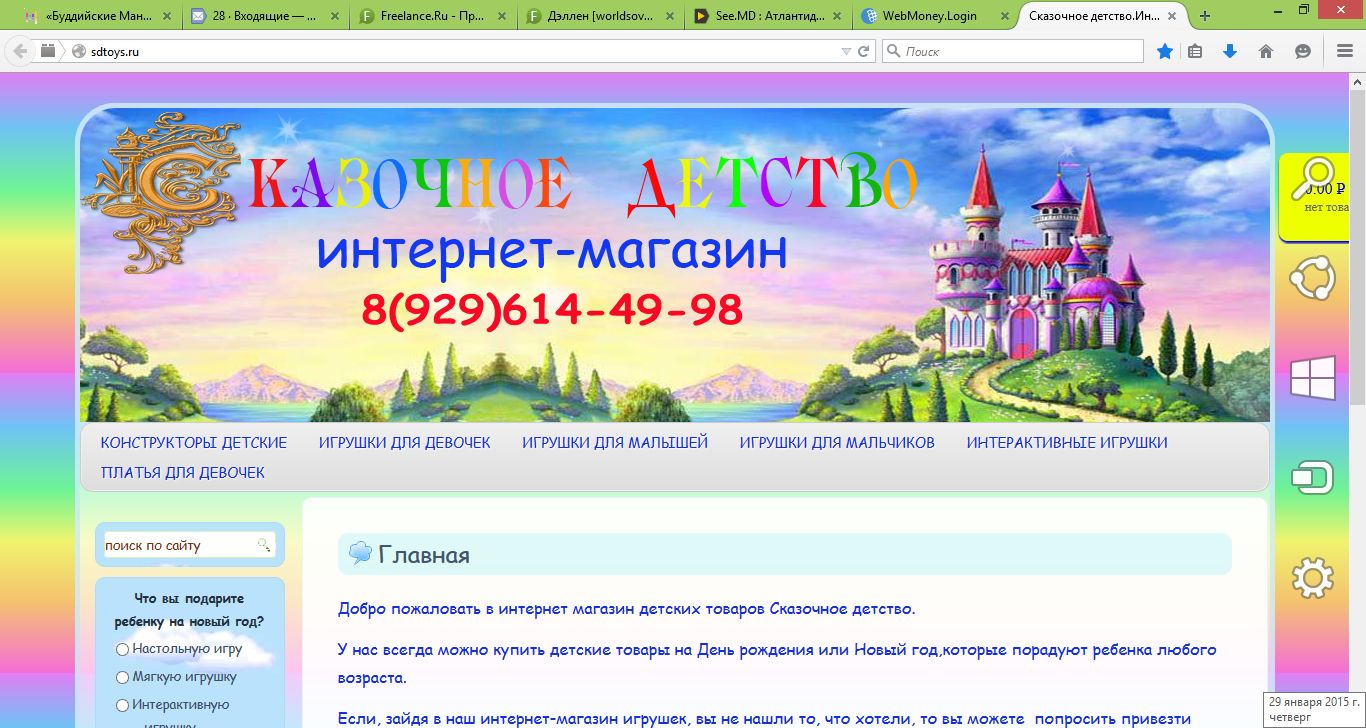The image size is (1366, 728).
Task: Click the site search field 'поиск по сайту'
Action: click(178, 545)
